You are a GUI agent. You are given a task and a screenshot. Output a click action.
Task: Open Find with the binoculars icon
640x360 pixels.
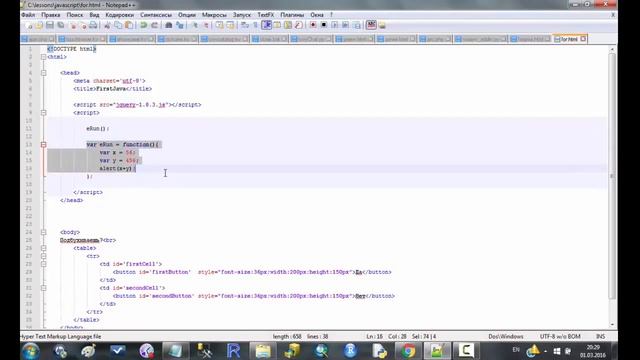[x=169, y=25]
